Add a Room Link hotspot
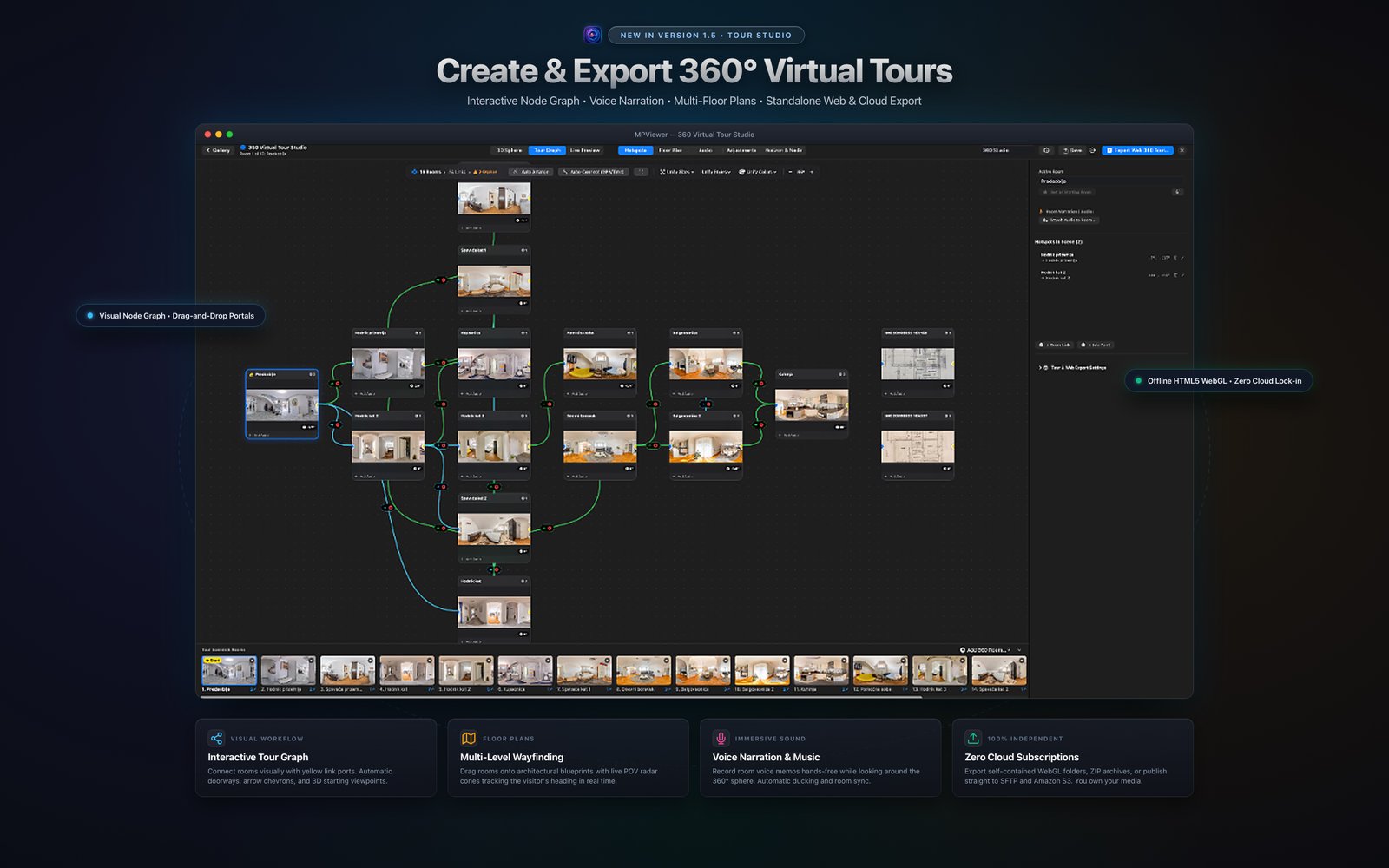The image size is (1389, 868). [1055, 345]
